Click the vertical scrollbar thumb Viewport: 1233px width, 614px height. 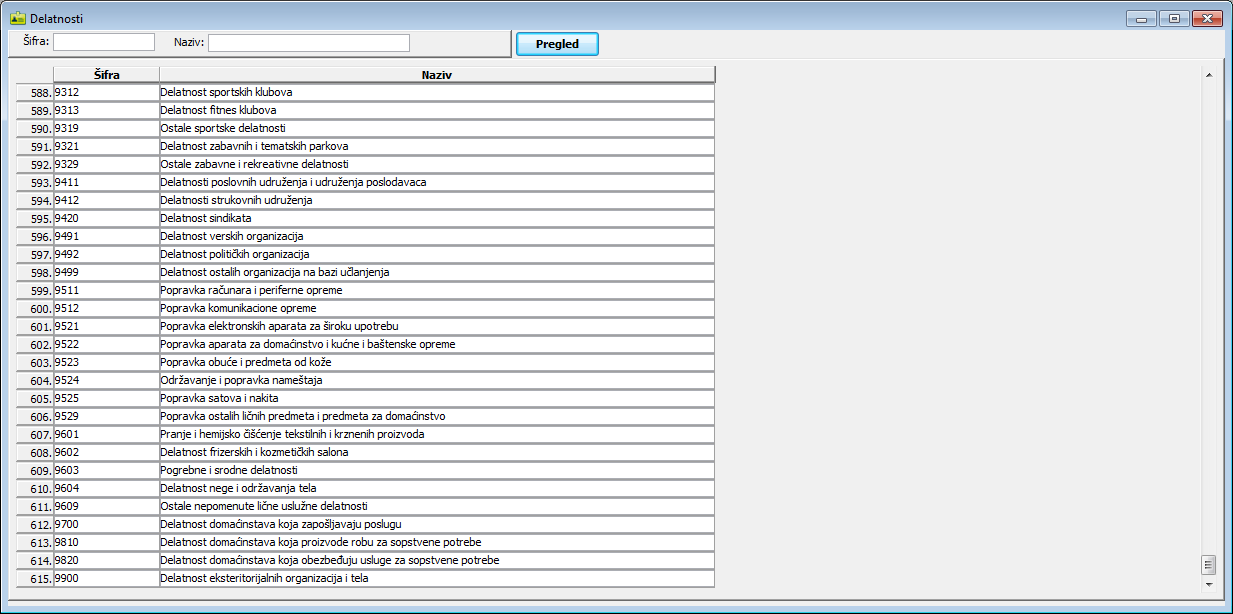[1208, 564]
